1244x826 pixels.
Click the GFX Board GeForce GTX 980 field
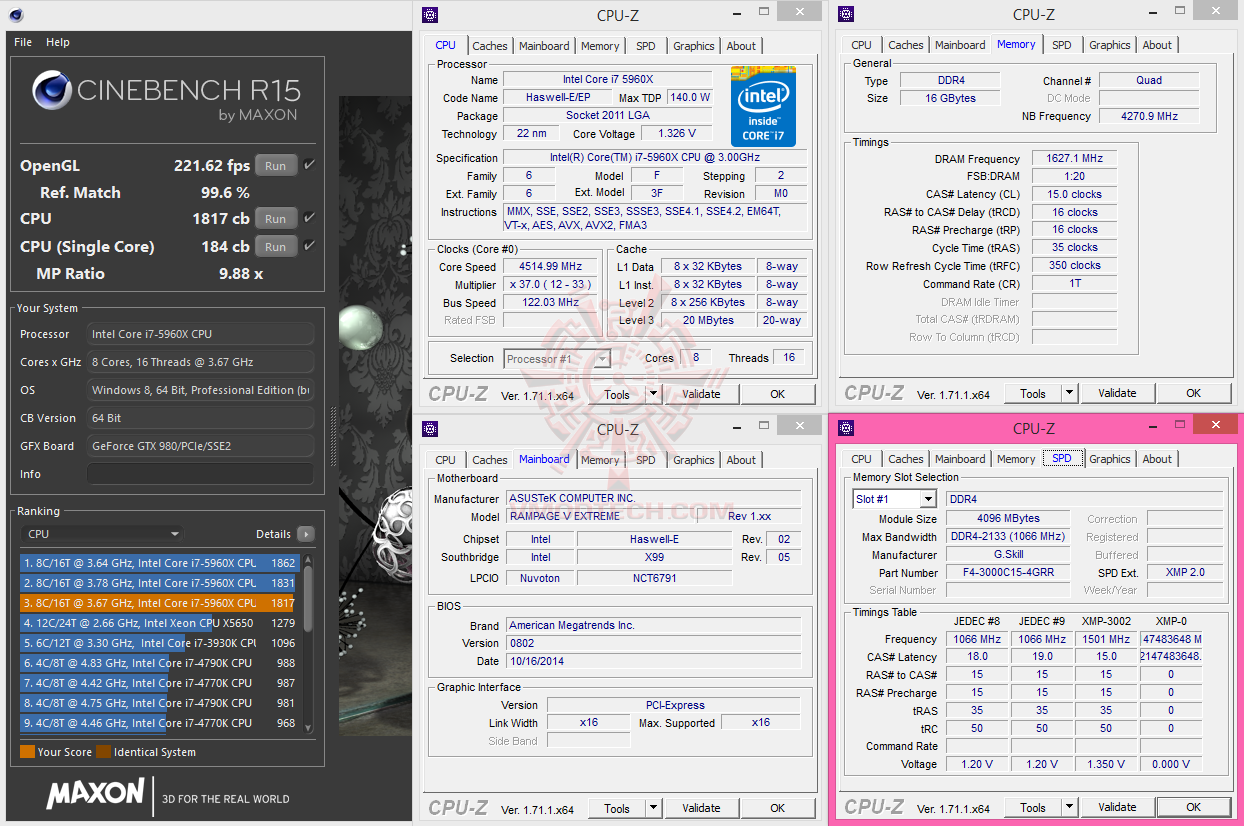coord(200,446)
